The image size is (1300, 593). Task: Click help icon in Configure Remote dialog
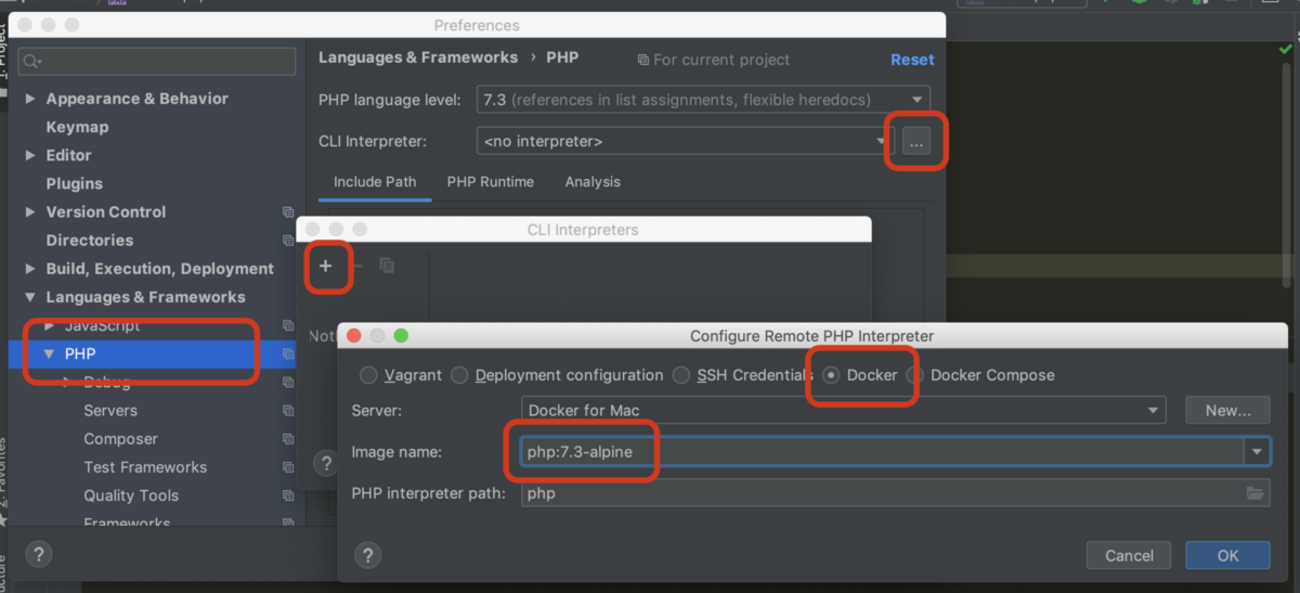coord(367,555)
